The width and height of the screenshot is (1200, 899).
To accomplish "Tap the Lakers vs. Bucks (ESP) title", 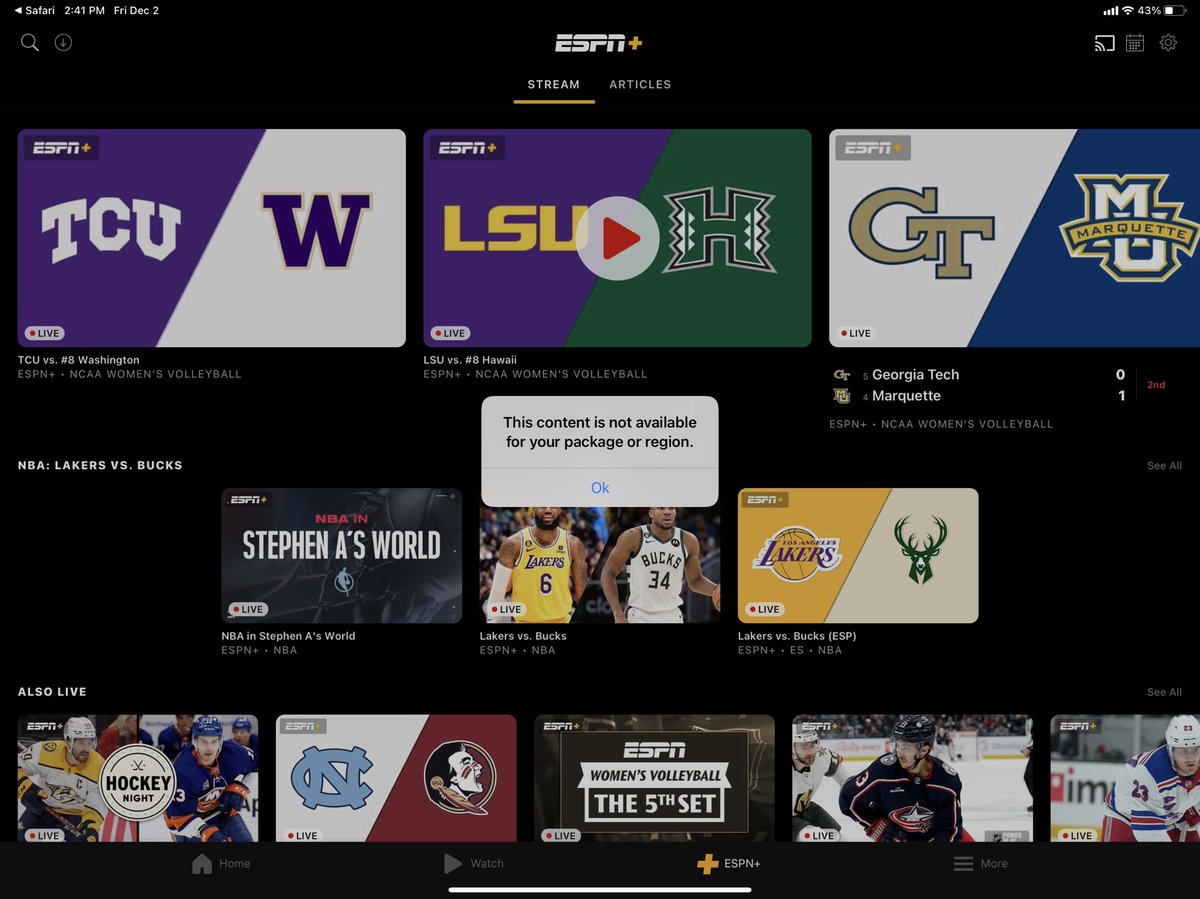I will pos(797,636).
